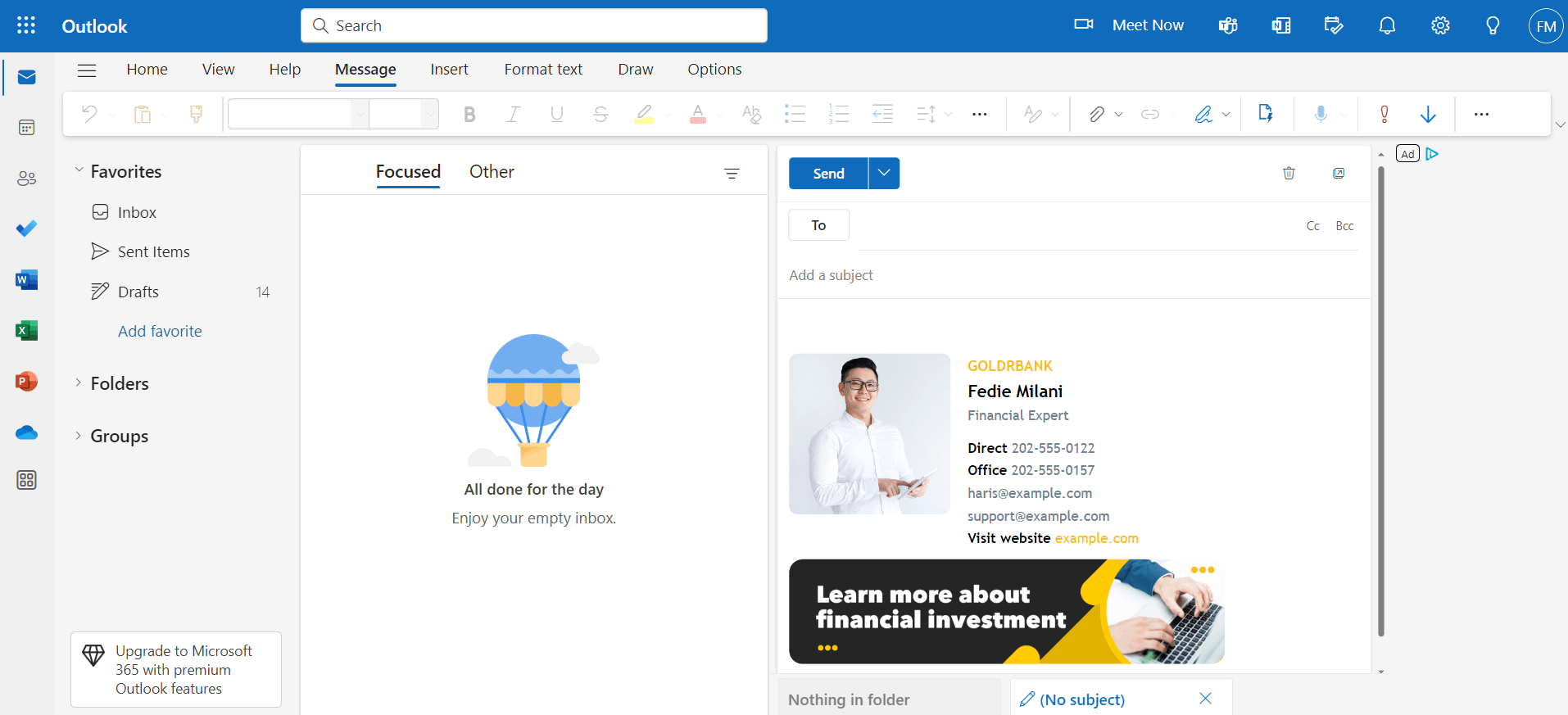Click the Paste clipboard icon
Screen dimensions: 1568x715
[x=143, y=114]
